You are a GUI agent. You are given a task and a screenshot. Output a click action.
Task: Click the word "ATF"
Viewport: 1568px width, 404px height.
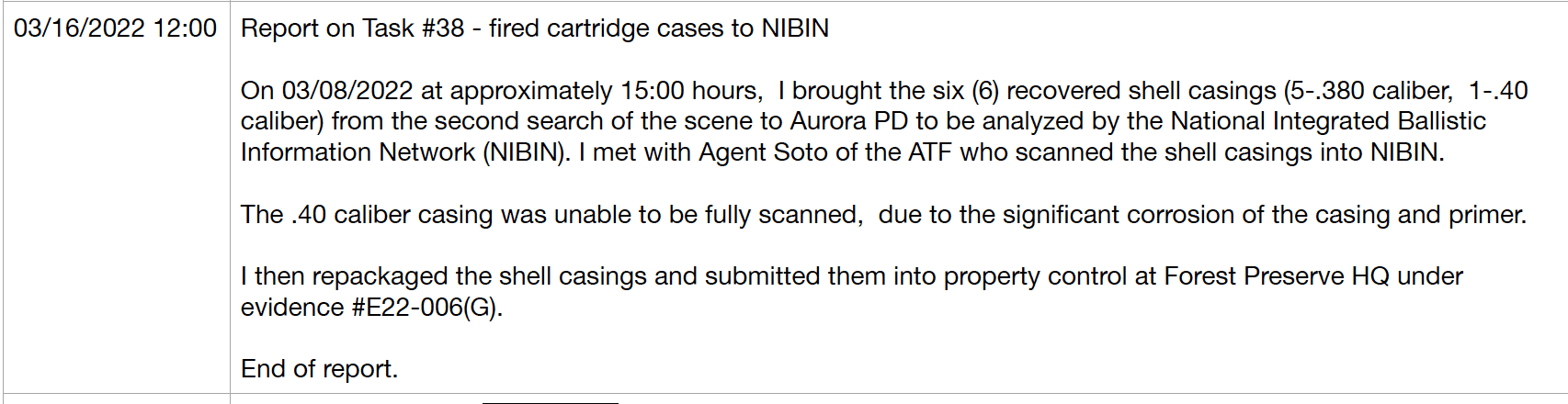pos(930,152)
